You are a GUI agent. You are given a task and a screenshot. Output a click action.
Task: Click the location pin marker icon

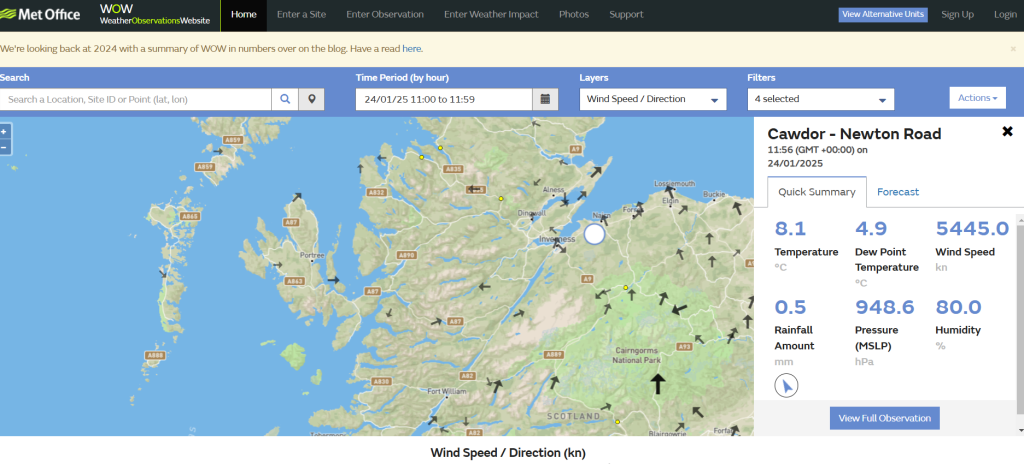(x=313, y=99)
